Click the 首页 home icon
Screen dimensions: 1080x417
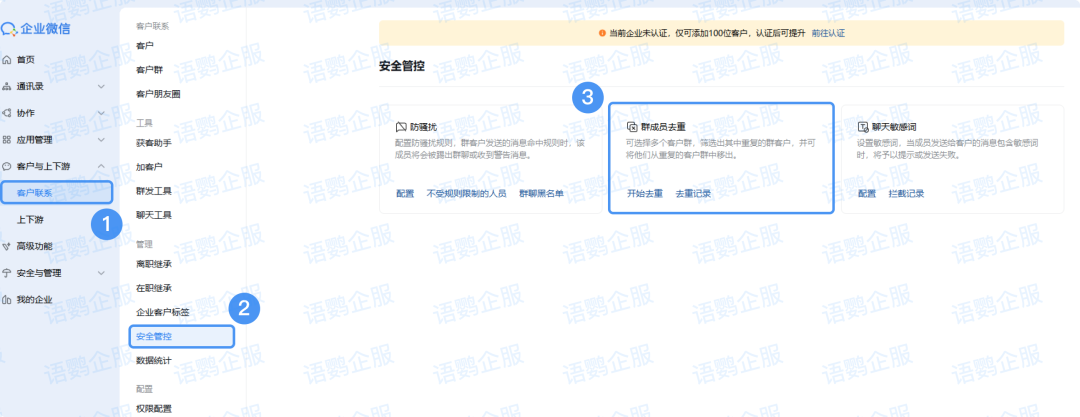8,60
